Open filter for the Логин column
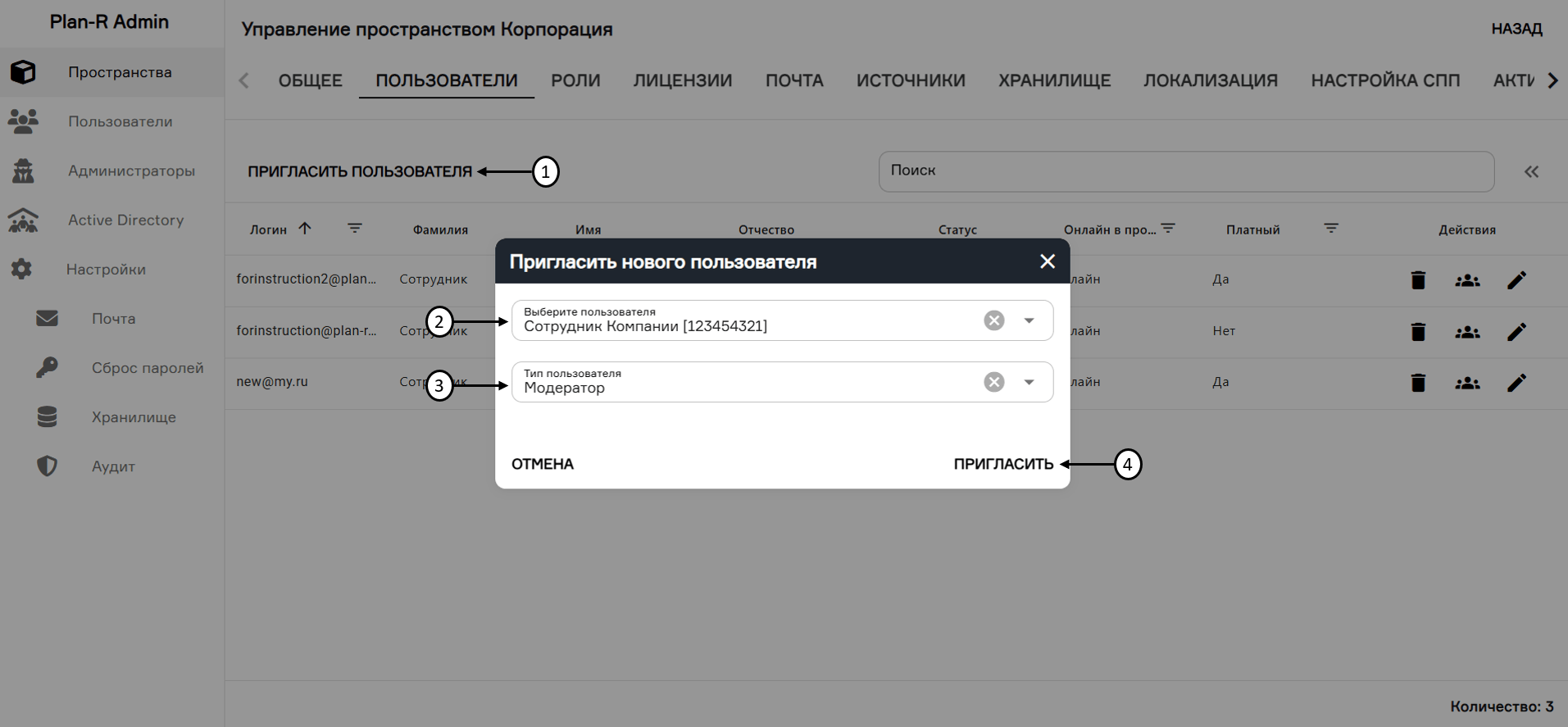The height and width of the screenshot is (727, 1568). click(x=354, y=229)
